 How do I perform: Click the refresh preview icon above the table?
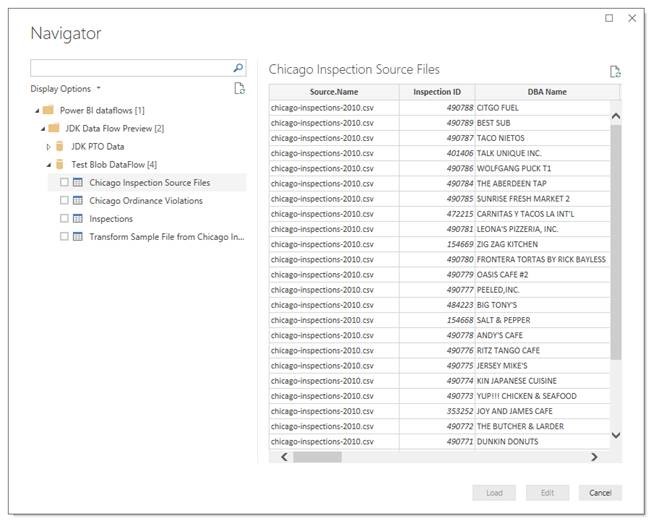615,71
